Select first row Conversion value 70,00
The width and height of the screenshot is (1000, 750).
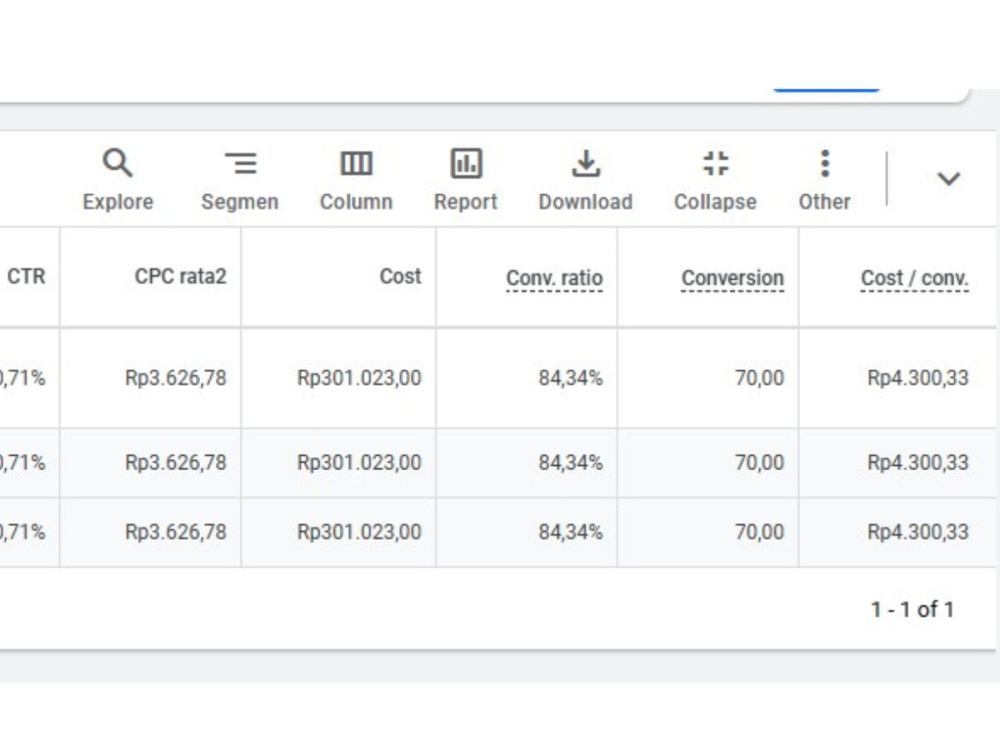tap(759, 378)
